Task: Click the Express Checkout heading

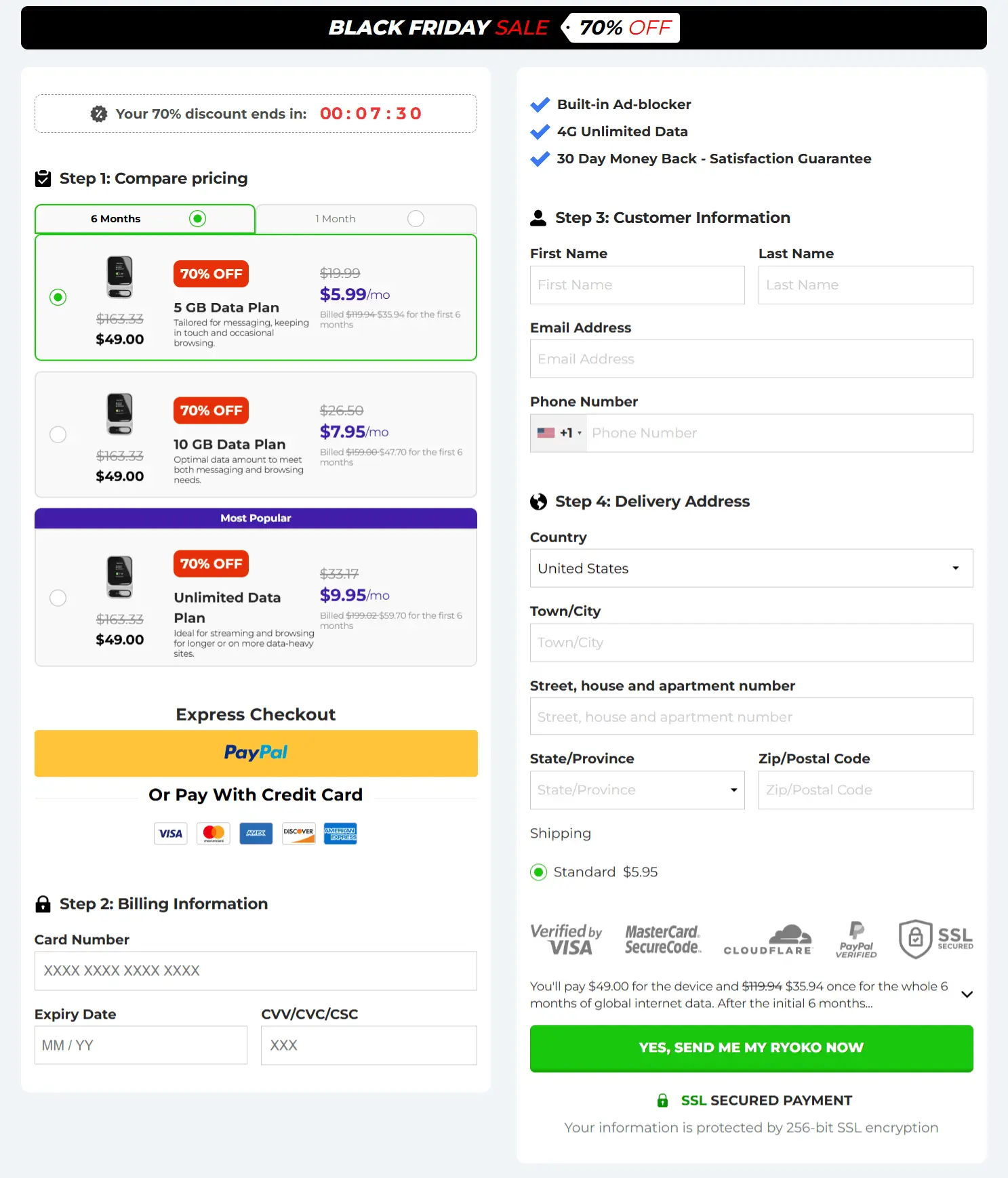Action: pyautogui.click(x=256, y=714)
